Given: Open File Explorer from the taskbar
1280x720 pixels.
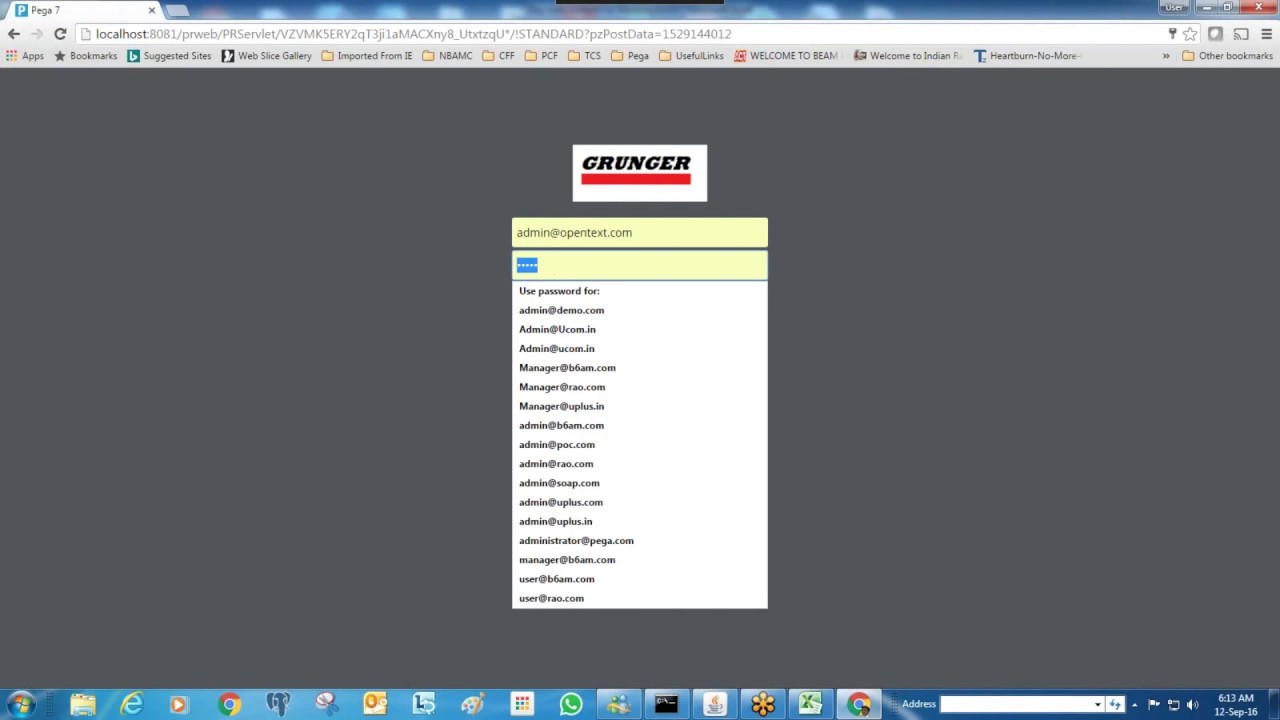Looking at the screenshot, I should point(83,704).
